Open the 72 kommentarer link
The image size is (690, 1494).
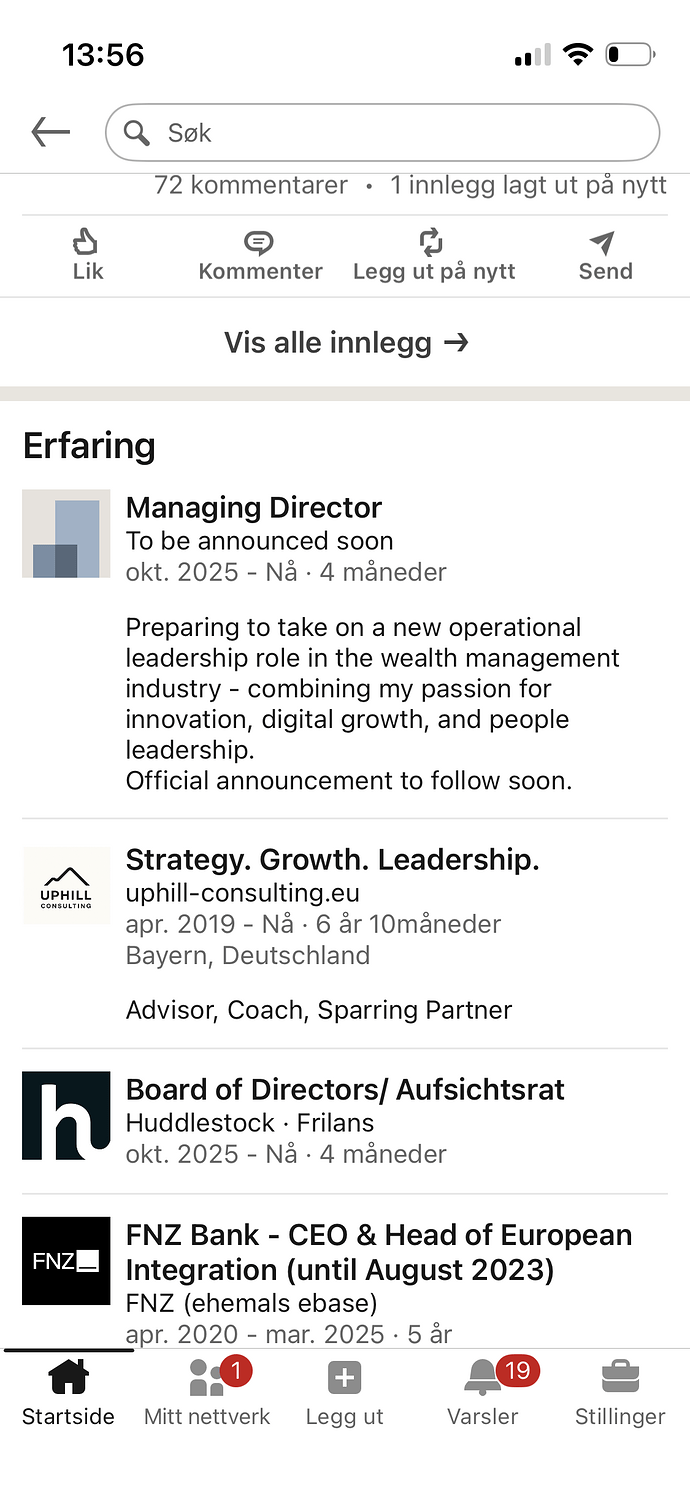[251, 185]
